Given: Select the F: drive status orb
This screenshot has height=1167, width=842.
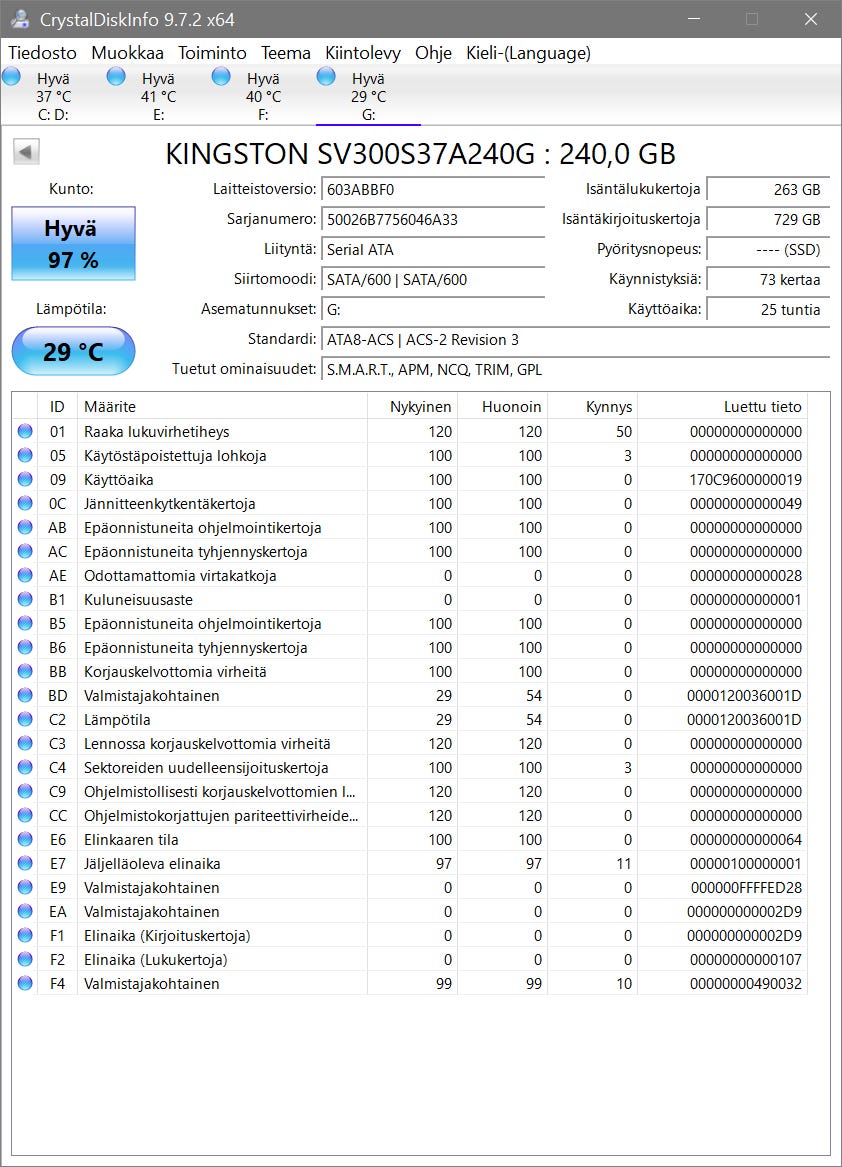Looking at the screenshot, I should [x=221, y=76].
